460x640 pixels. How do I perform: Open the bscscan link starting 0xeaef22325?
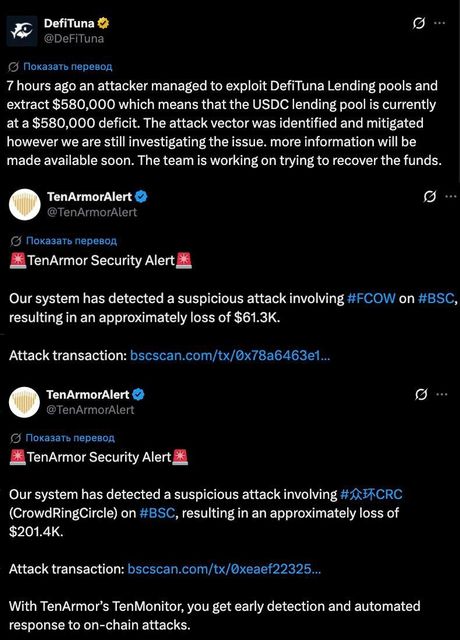[x=224, y=569]
